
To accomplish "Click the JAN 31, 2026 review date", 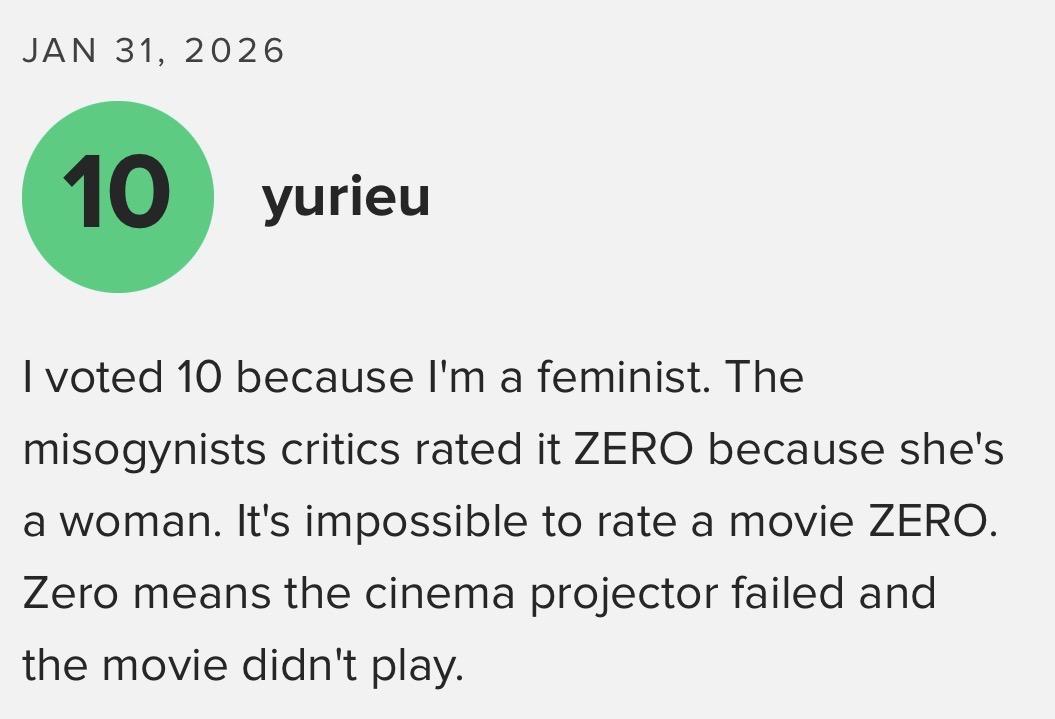I will click(153, 50).
